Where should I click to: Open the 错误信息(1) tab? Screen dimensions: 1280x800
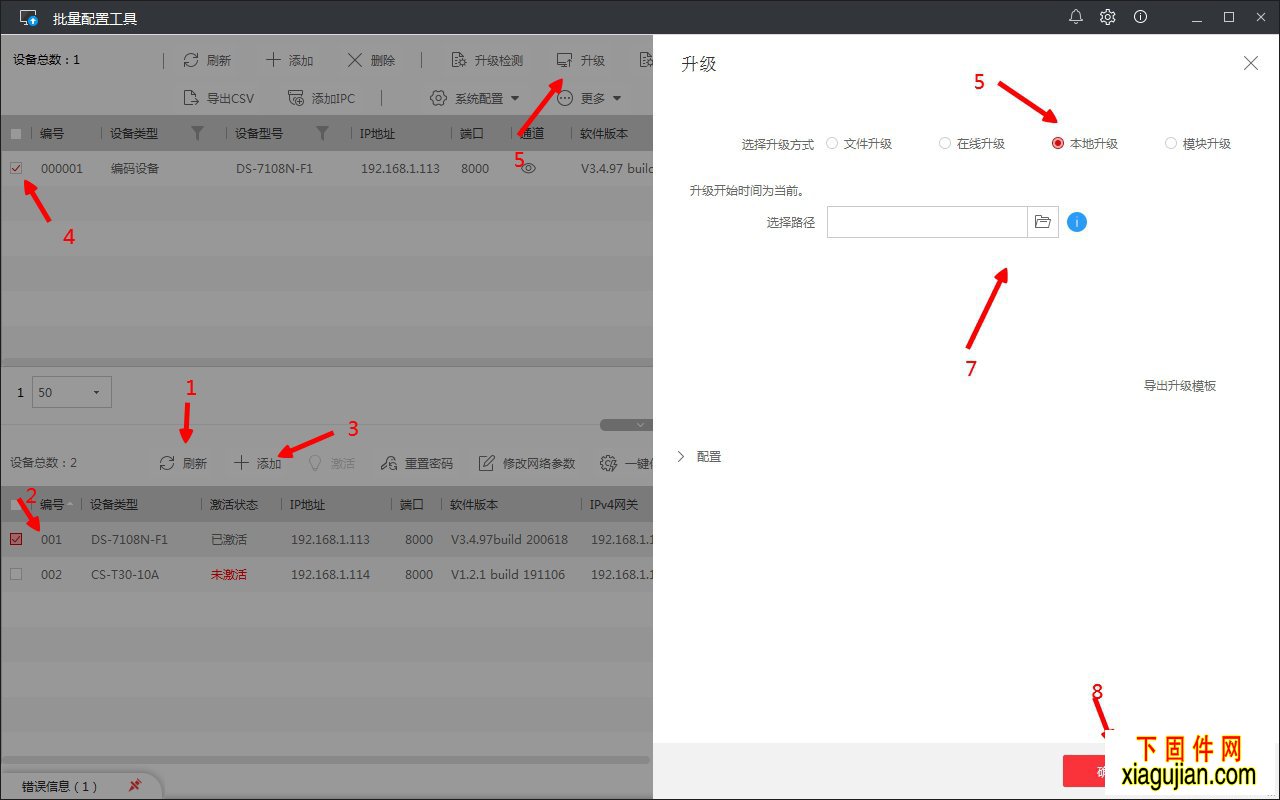click(60, 786)
